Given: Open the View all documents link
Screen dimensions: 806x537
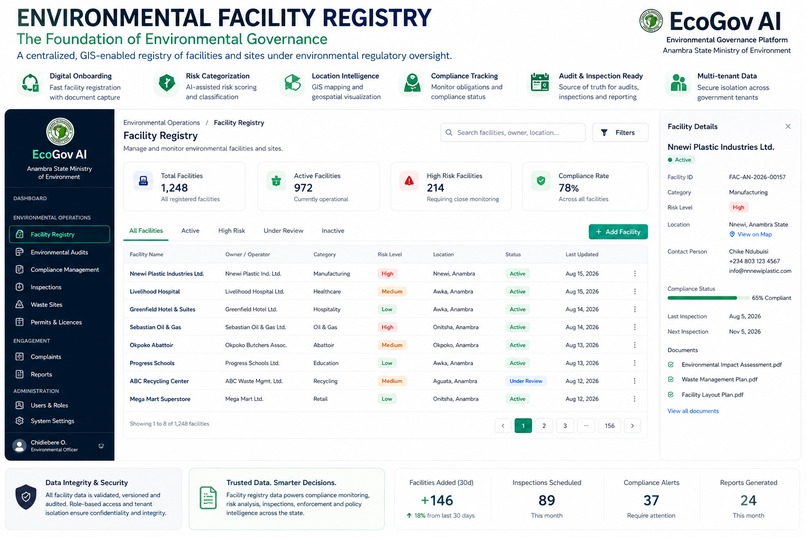Looking at the screenshot, I should [x=693, y=411].
